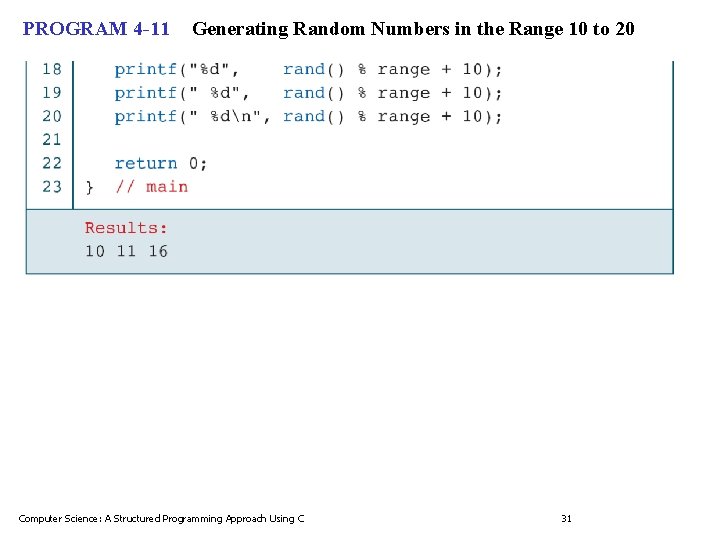Select title 'Generating Random Numbers in the Range 10 to 20'

click(413, 29)
